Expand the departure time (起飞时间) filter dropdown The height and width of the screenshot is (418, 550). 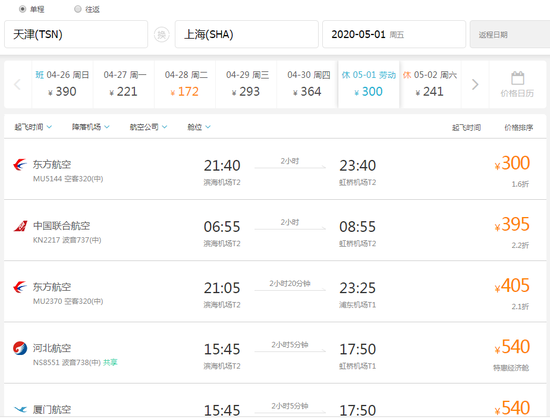[x=33, y=127]
